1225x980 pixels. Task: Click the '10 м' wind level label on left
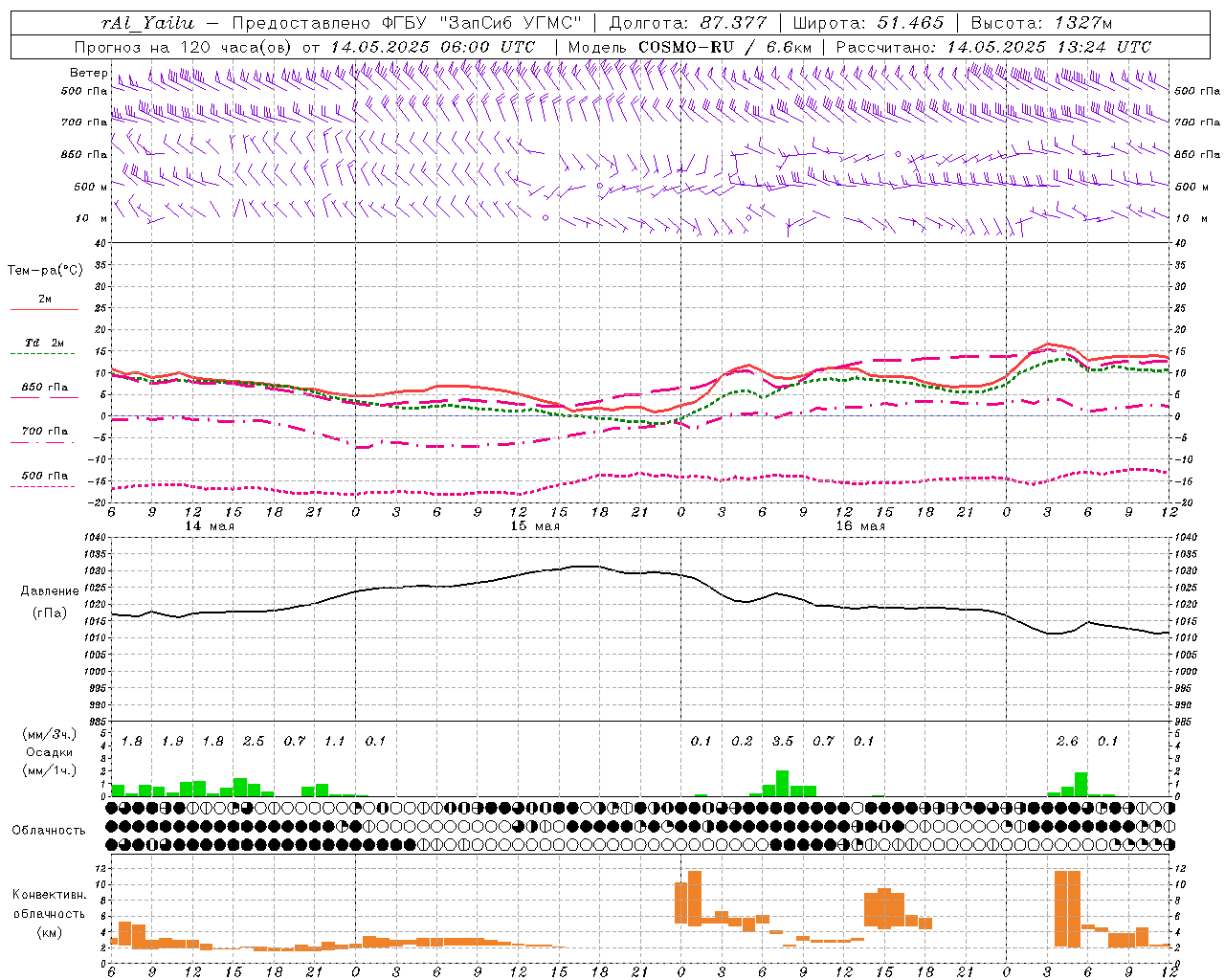pyautogui.click(x=92, y=218)
